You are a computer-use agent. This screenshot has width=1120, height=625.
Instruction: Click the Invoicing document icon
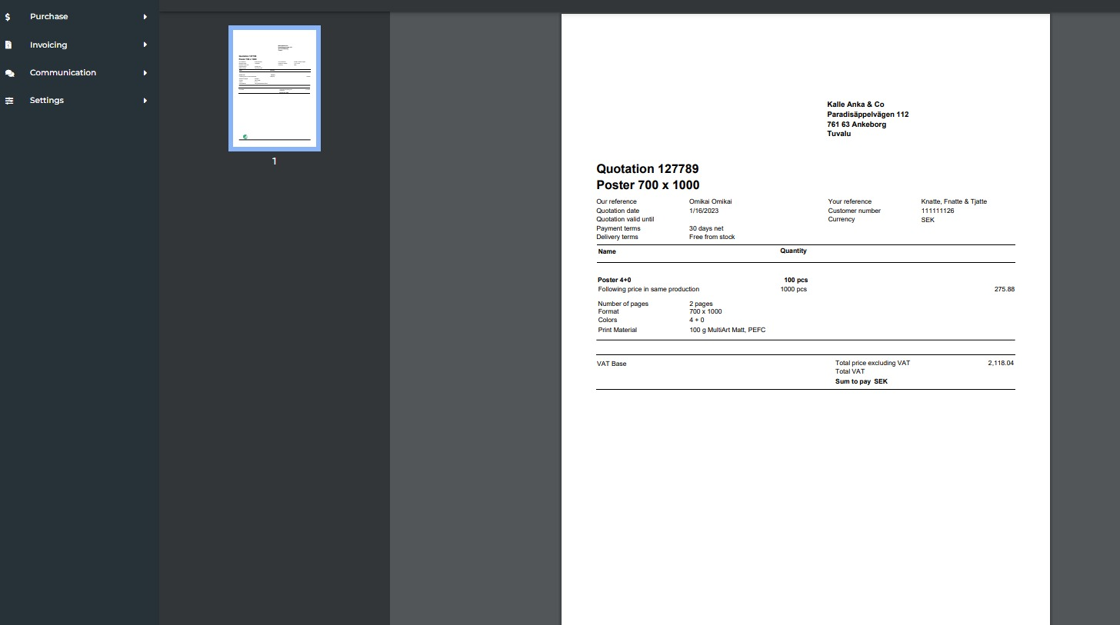[9, 45]
